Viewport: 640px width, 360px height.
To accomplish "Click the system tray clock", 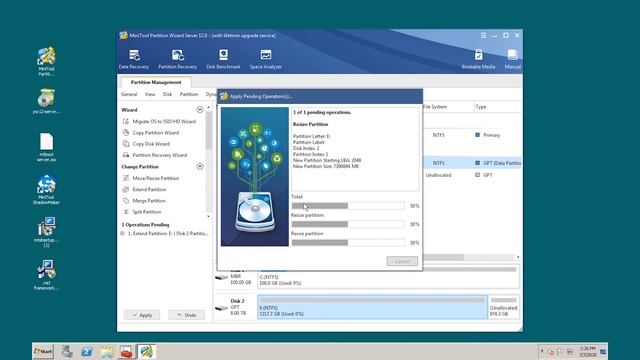I will pyautogui.click(x=587, y=351).
